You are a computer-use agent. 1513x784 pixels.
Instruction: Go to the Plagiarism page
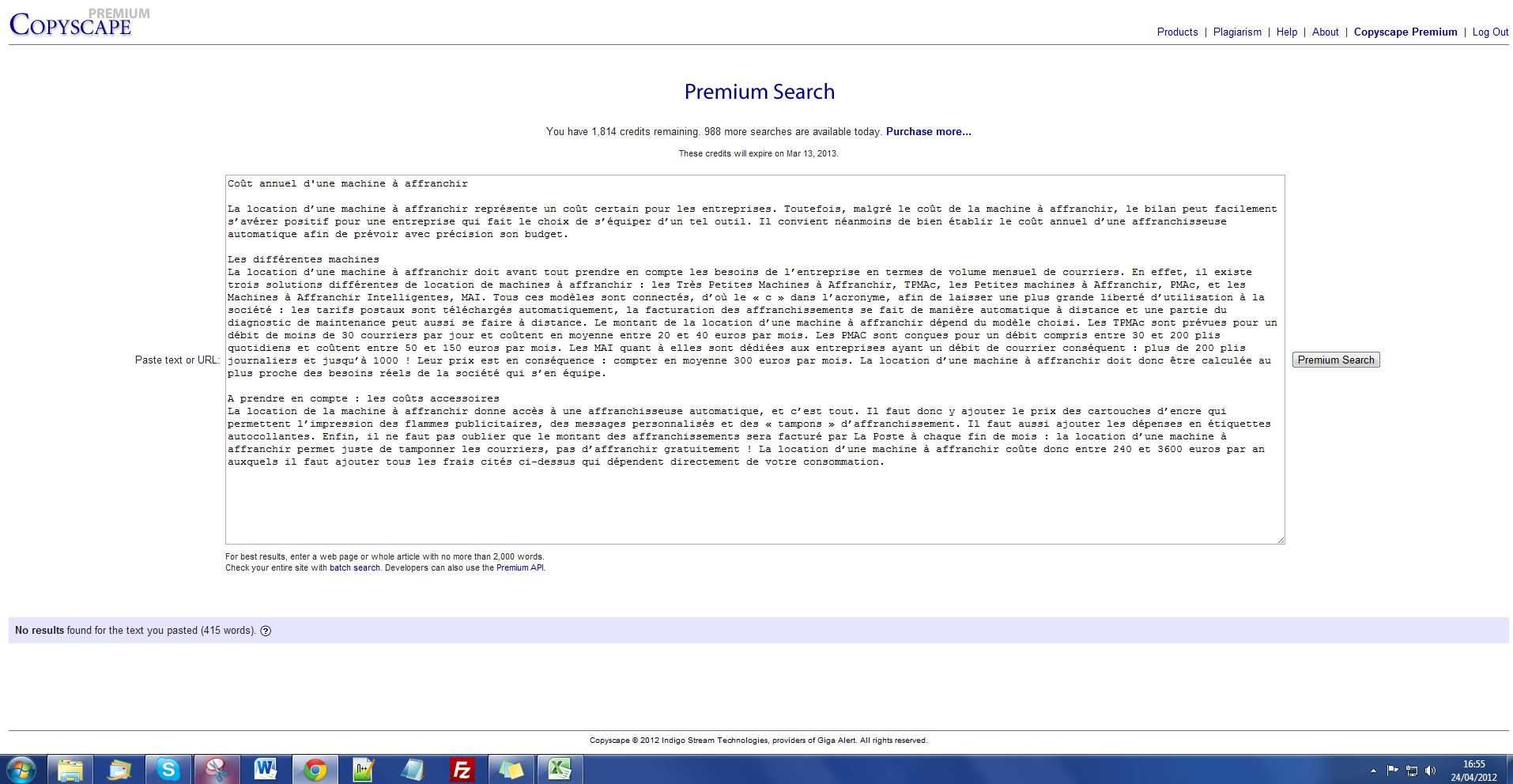point(1237,32)
